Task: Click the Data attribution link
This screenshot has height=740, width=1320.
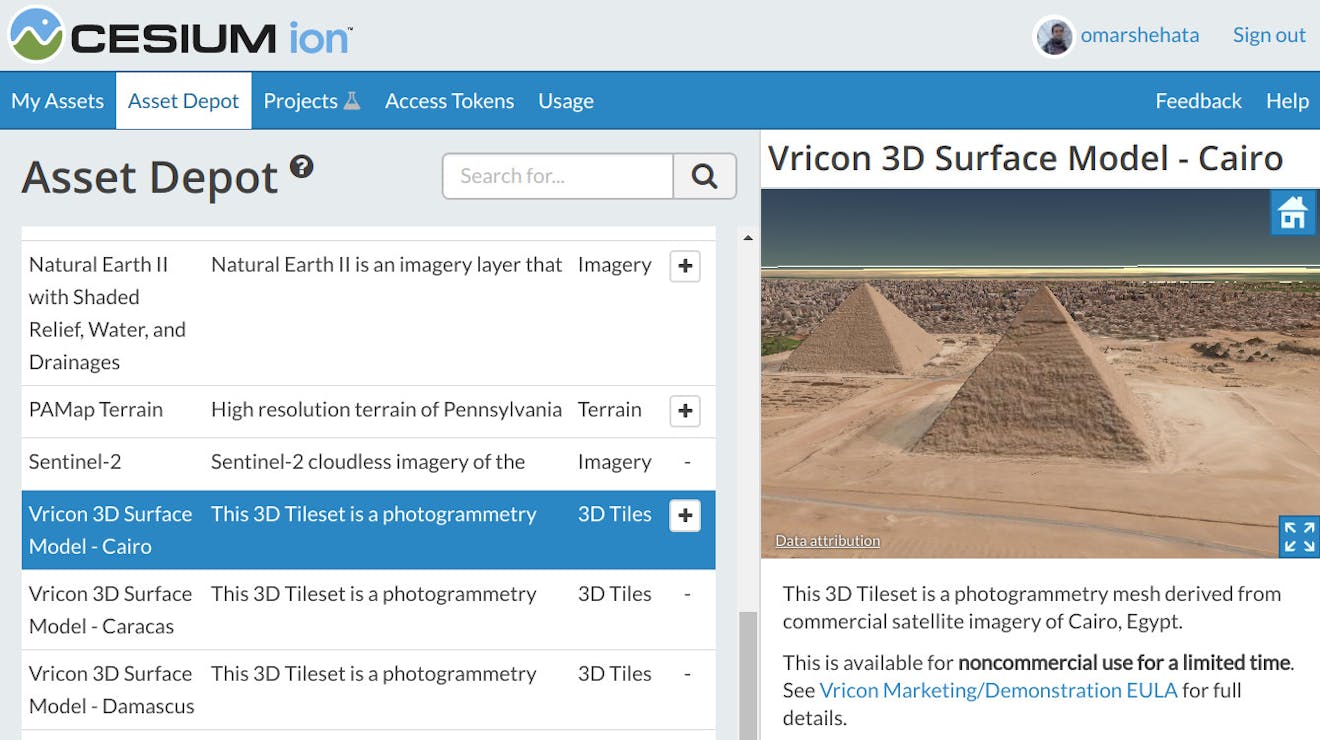Action: pyautogui.click(x=826, y=540)
